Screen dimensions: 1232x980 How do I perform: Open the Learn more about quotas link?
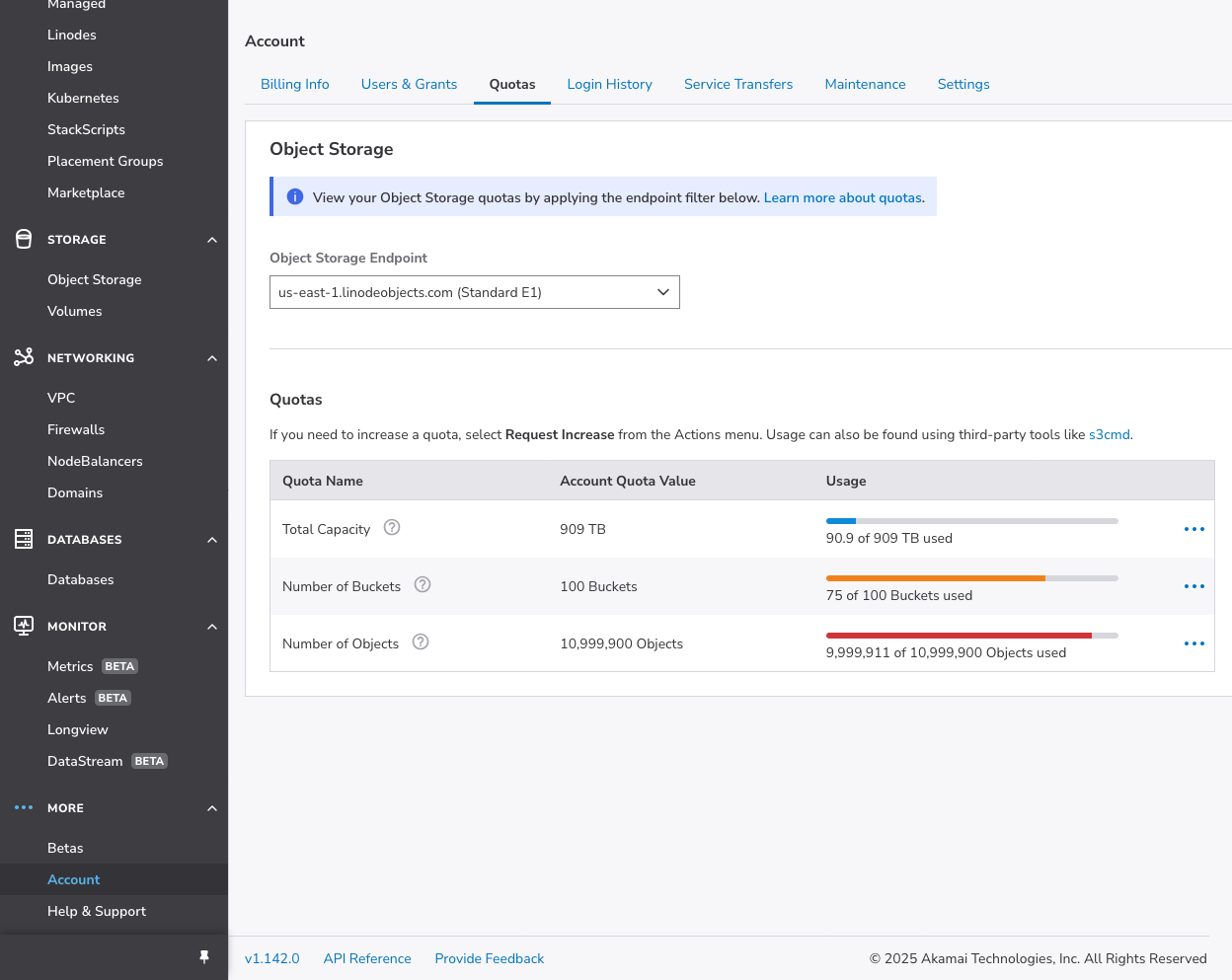(843, 197)
